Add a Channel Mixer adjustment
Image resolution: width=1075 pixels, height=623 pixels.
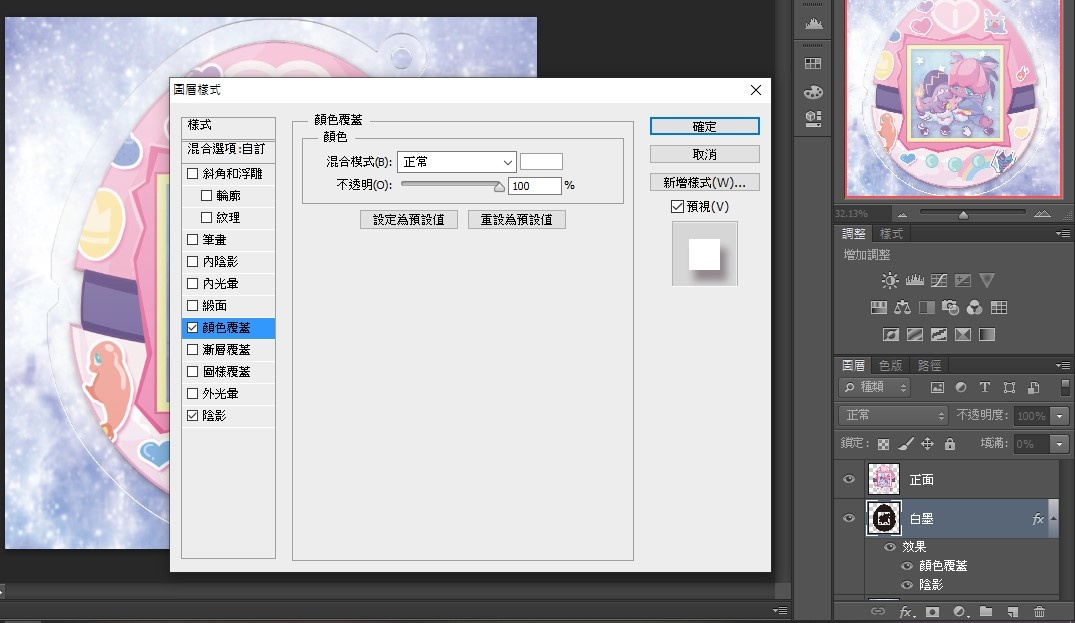pyautogui.click(x=974, y=308)
